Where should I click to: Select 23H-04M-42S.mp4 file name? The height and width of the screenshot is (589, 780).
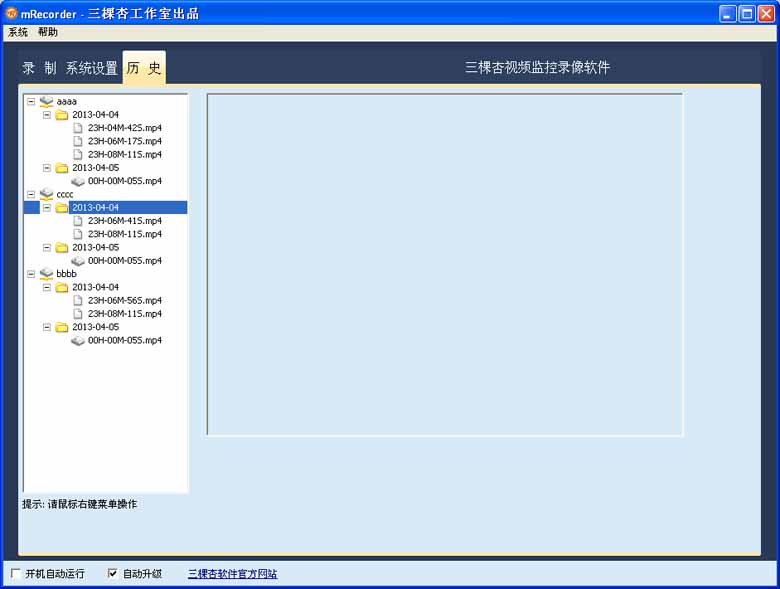pyautogui.click(x=125, y=128)
